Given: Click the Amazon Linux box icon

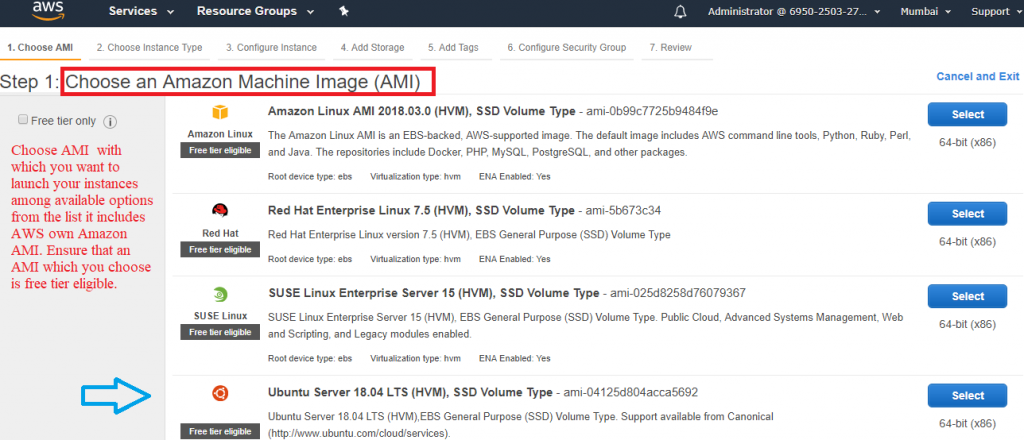Looking at the screenshot, I should click(220, 113).
